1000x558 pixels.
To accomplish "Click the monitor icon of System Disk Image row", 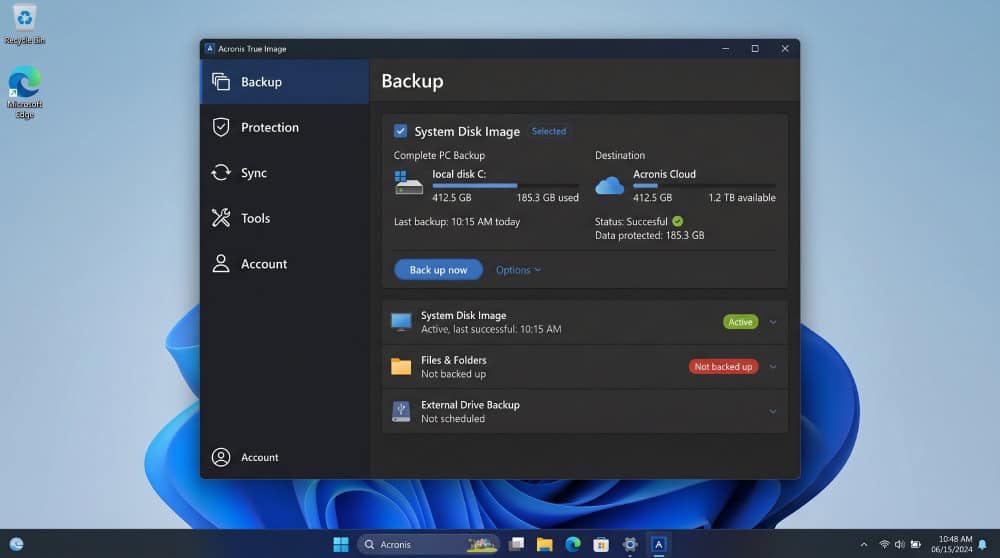I will click(401, 322).
